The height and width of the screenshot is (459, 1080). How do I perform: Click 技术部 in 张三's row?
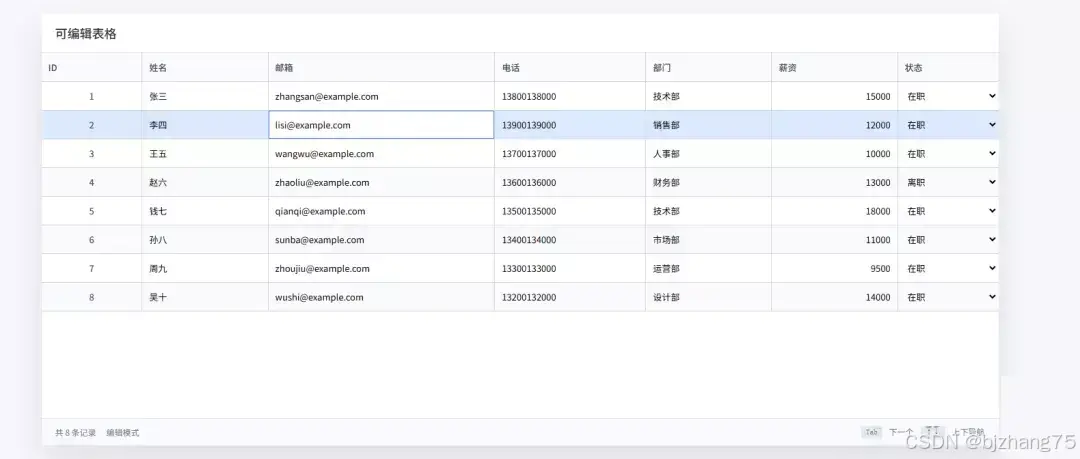[x=708, y=96]
